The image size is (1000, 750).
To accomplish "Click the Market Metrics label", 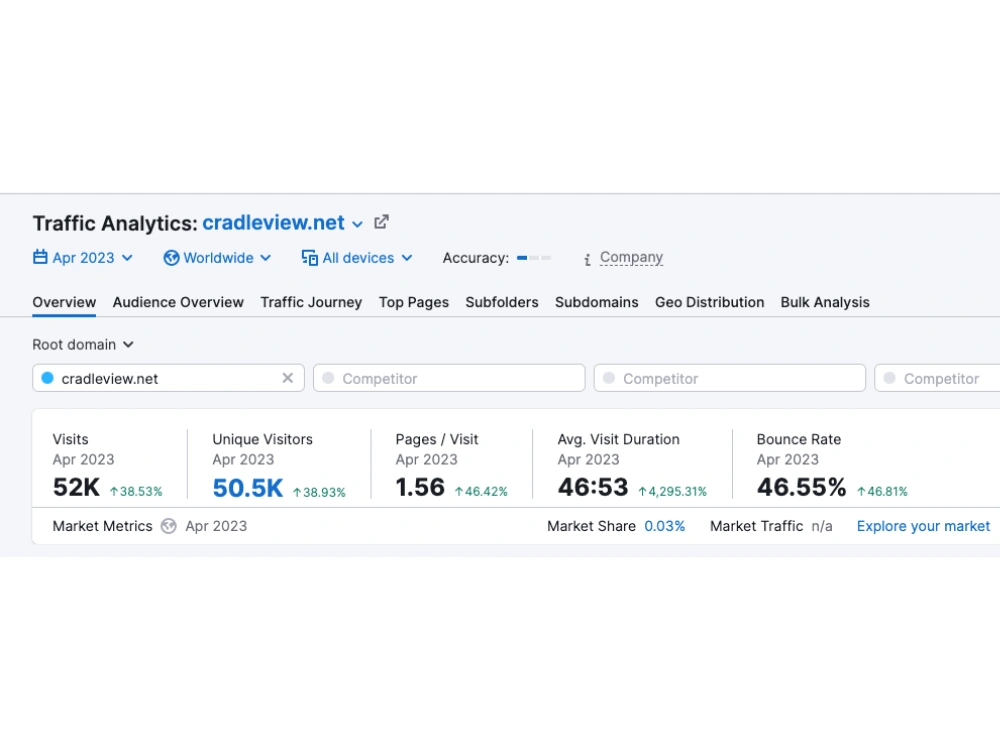I will (x=102, y=526).
